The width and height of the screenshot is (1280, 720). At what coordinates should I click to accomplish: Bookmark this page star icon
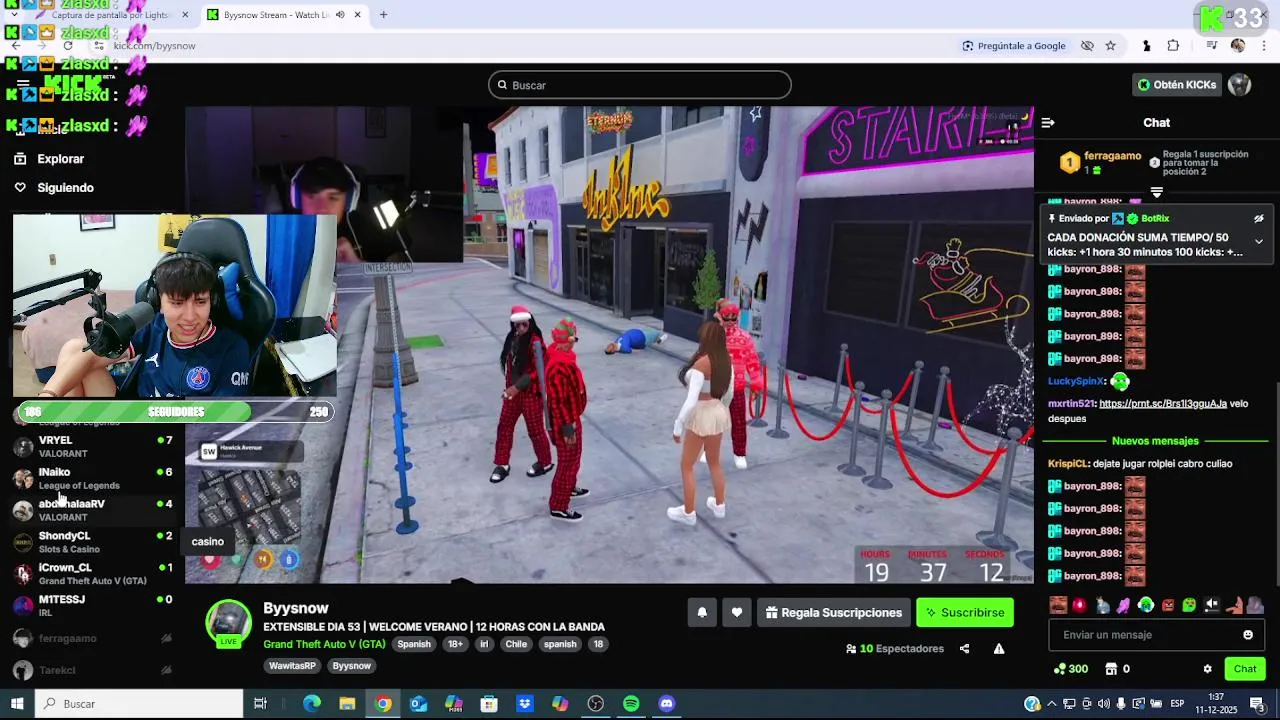[1110, 46]
